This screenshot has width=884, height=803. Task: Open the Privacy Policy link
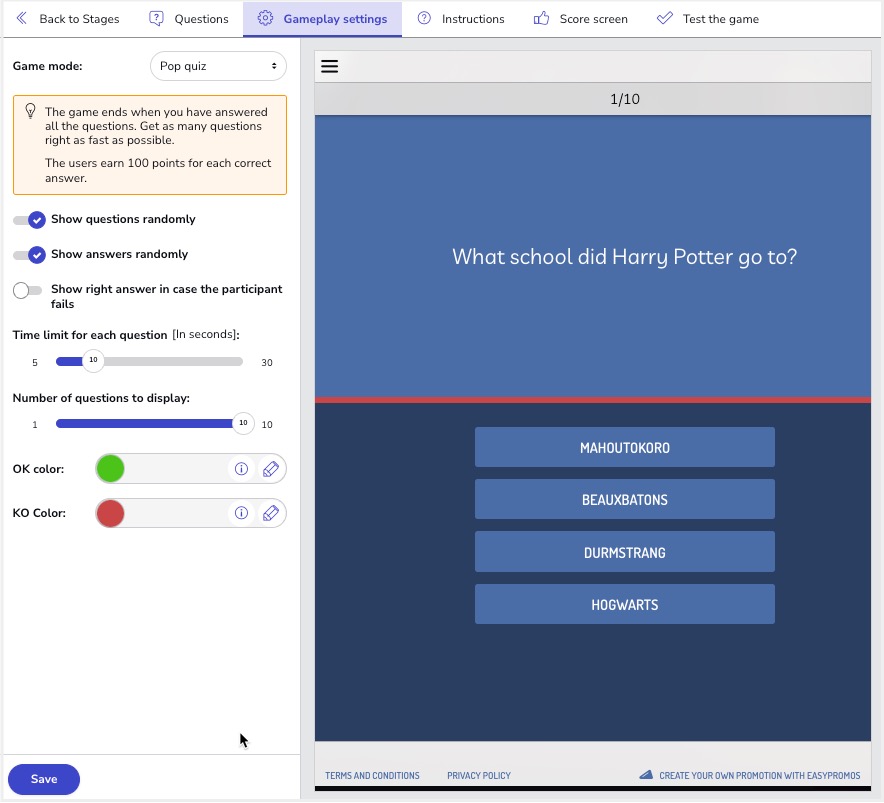tap(479, 776)
